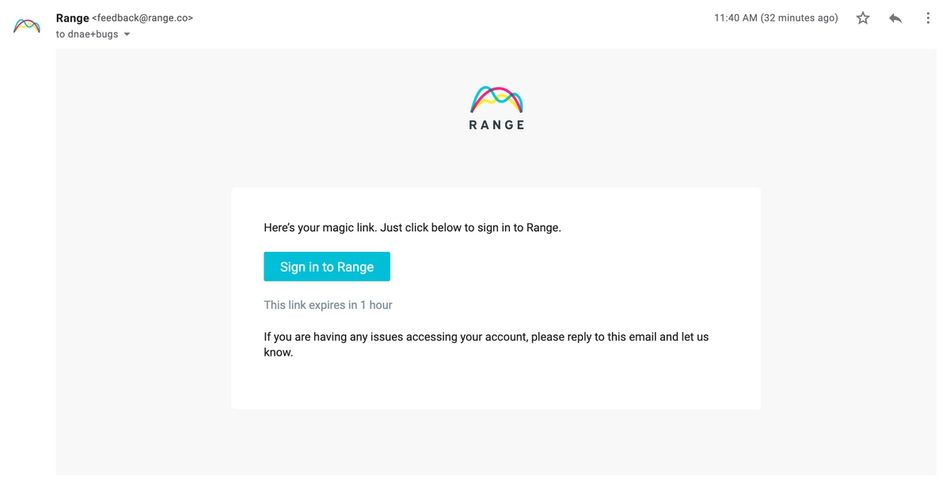
Task: Expand recipient details arrow beside dnae+bugs
Action: pyautogui.click(x=127, y=35)
